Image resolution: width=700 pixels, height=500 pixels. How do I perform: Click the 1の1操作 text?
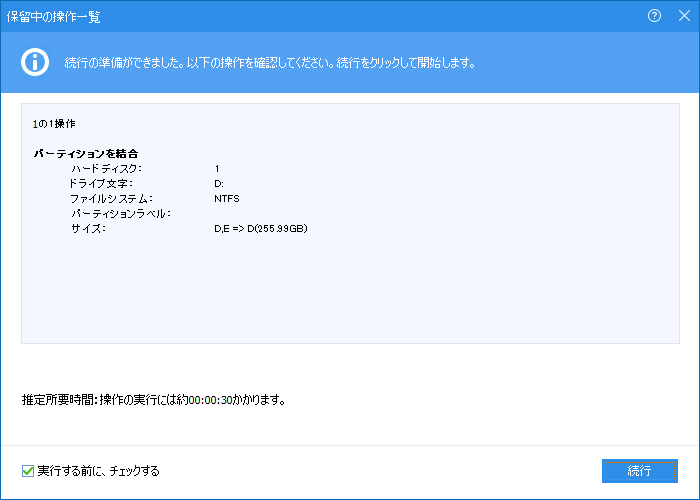point(54,124)
